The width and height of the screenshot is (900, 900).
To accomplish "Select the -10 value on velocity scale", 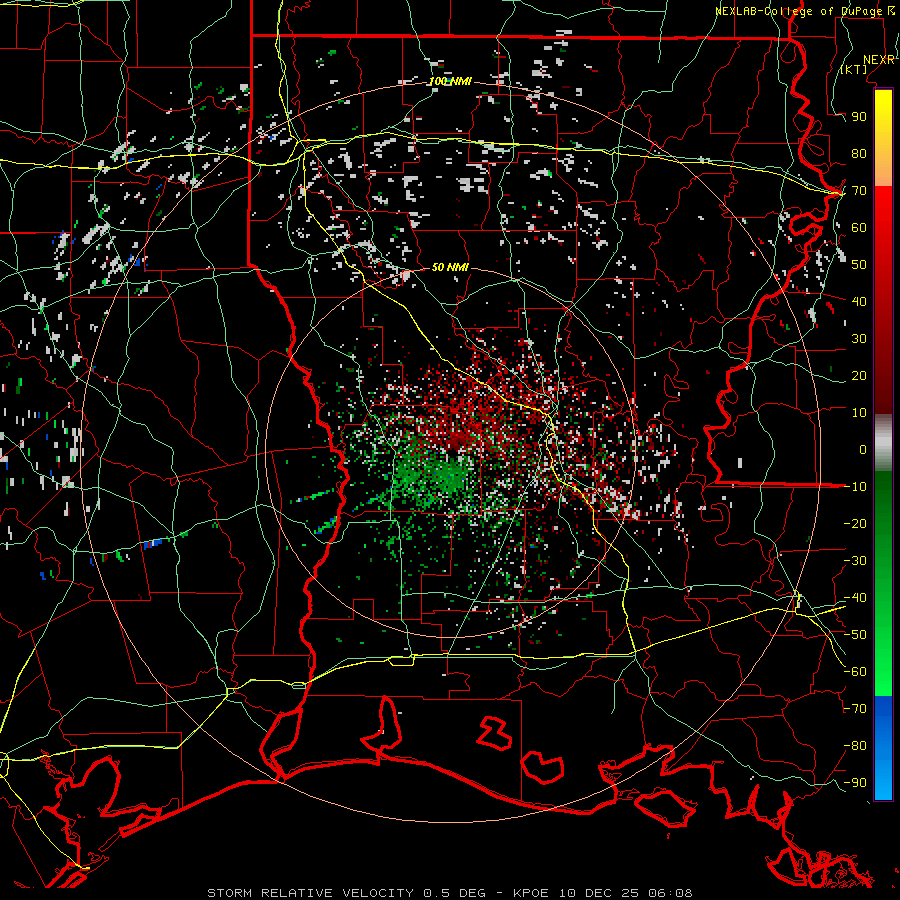I will point(855,487).
